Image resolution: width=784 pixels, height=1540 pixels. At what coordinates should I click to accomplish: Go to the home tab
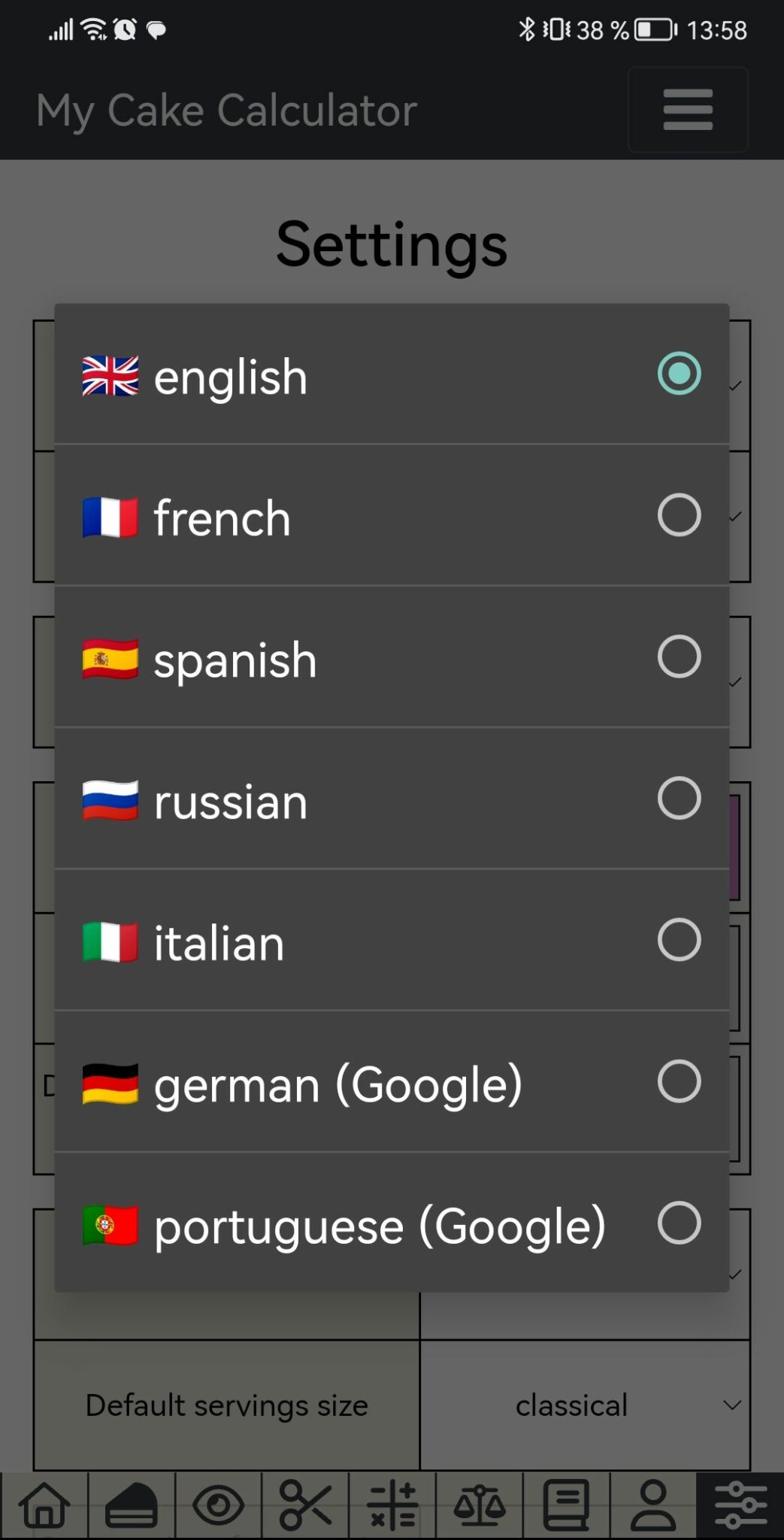(44, 1505)
